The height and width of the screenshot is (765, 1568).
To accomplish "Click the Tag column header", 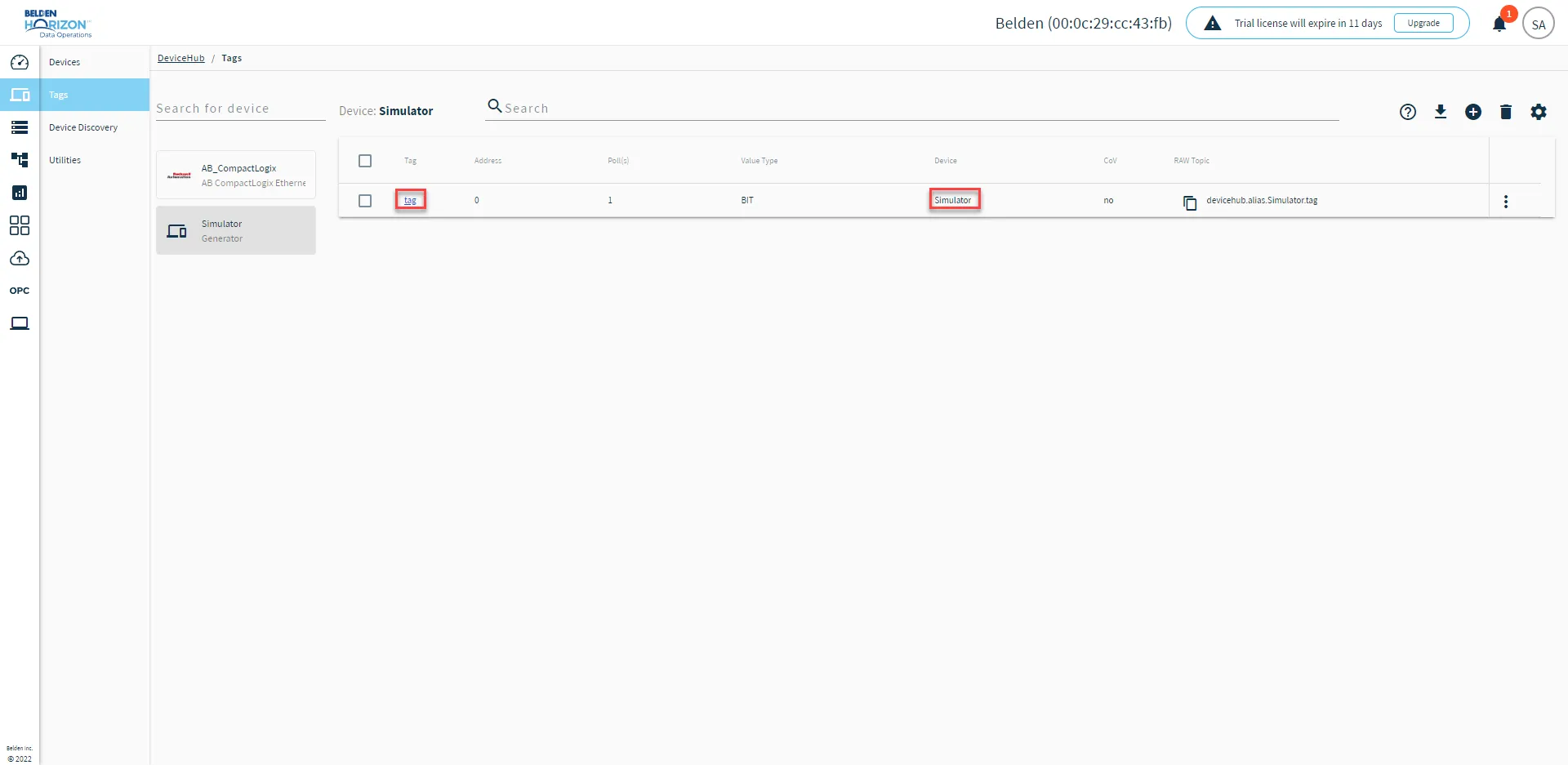I will coord(410,161).
